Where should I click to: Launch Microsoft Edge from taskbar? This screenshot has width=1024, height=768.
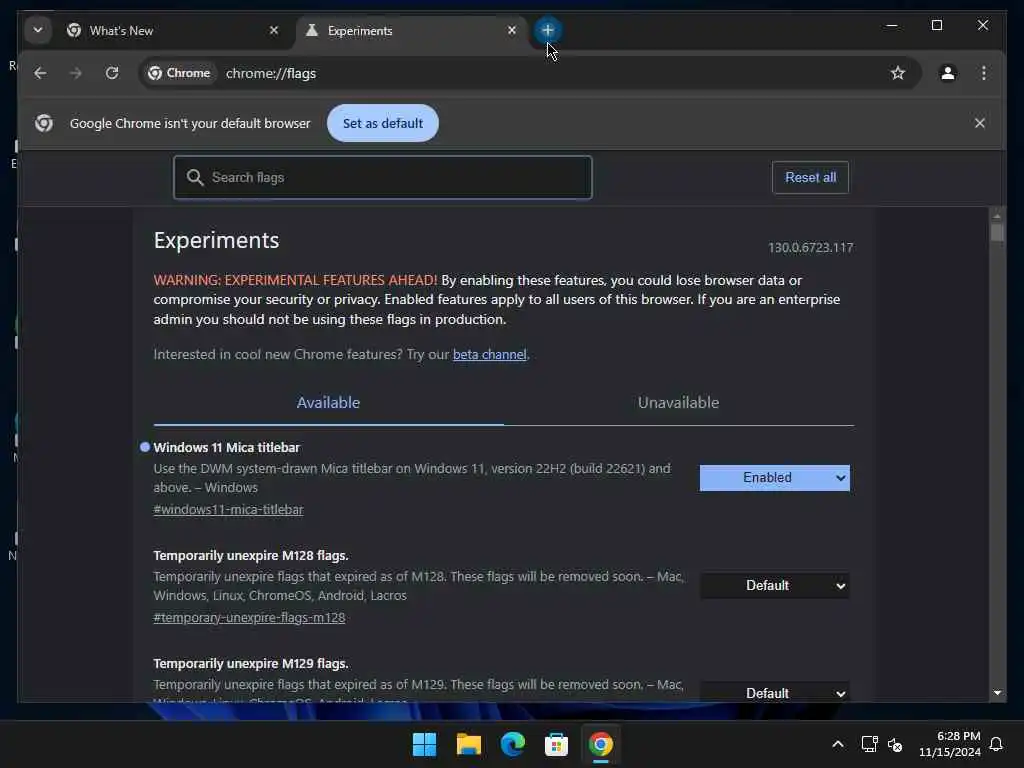tap(513, 744)
